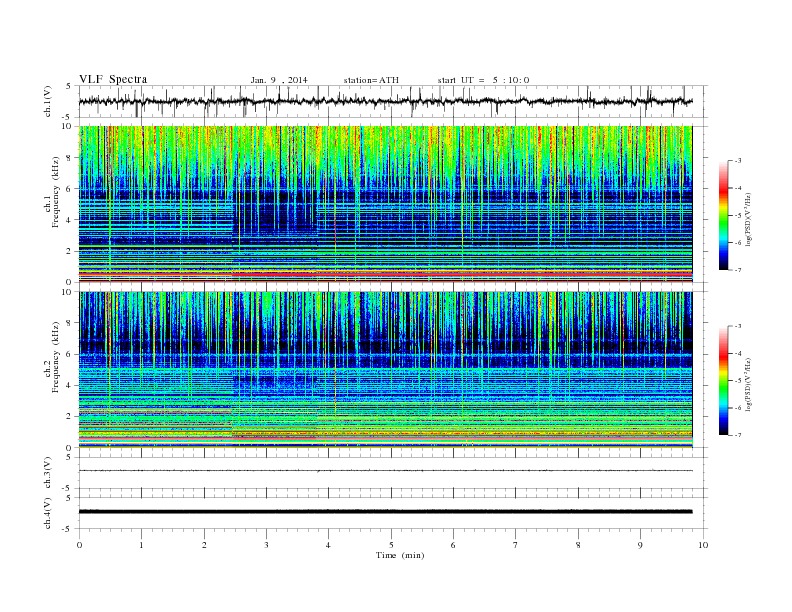
Task: Click the "ch.3(V)" axis label
Action: tap(48, 473)
